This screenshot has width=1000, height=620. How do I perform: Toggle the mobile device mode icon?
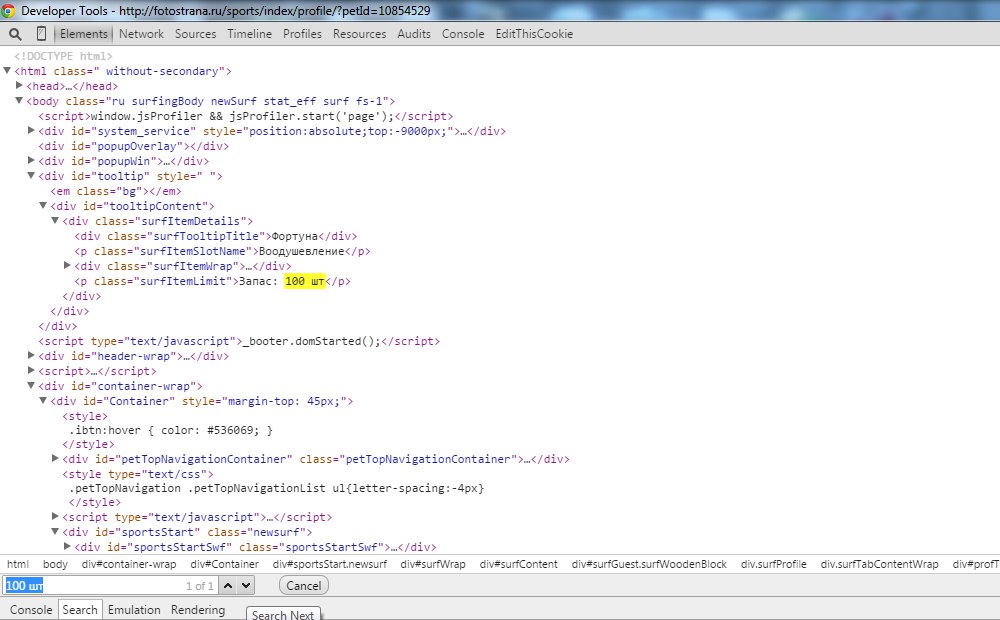click(41, 34)
